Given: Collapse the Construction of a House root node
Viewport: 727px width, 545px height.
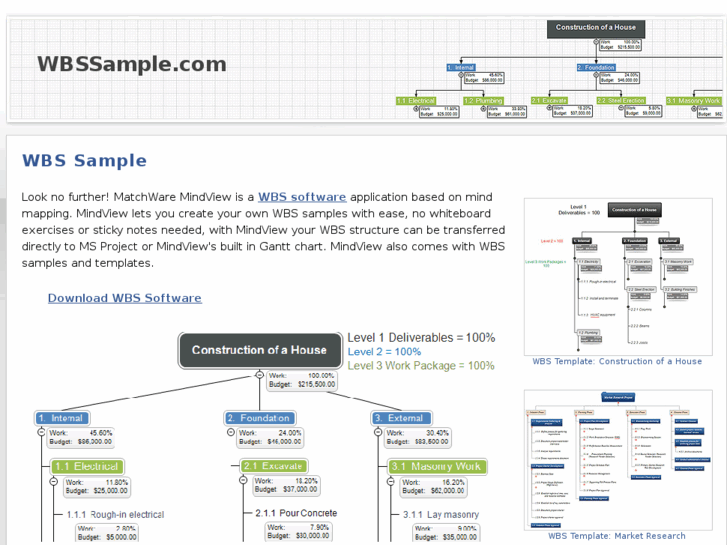Looking at the screenshot, I should (x=260, y=375).
